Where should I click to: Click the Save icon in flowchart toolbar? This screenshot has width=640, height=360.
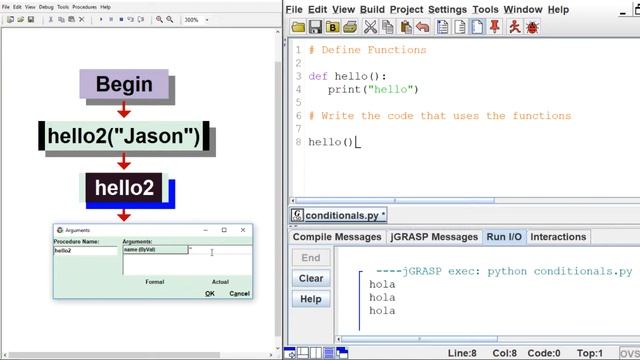point(31,19)
